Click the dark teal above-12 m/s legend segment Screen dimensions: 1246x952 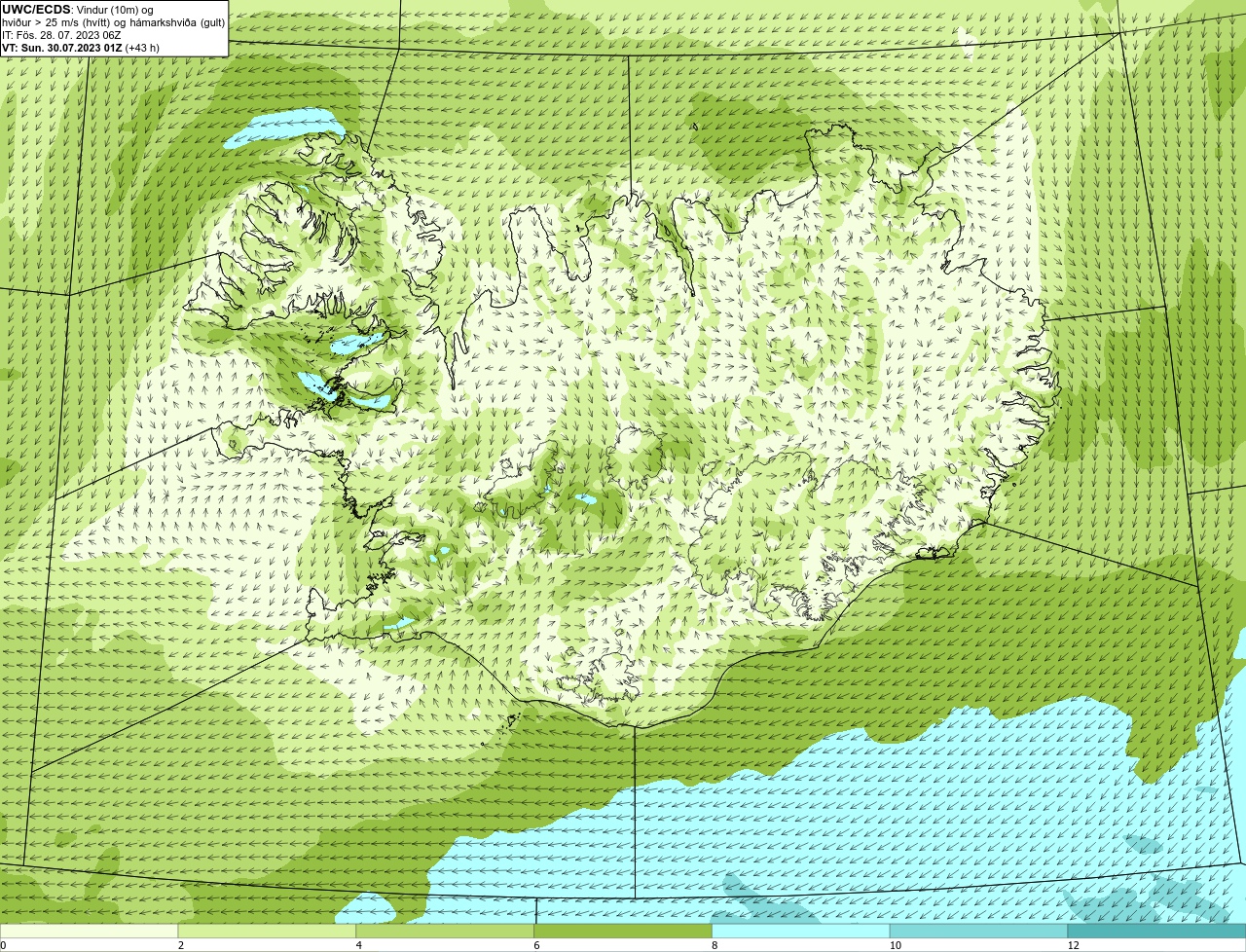click(x=1156, y=932)
